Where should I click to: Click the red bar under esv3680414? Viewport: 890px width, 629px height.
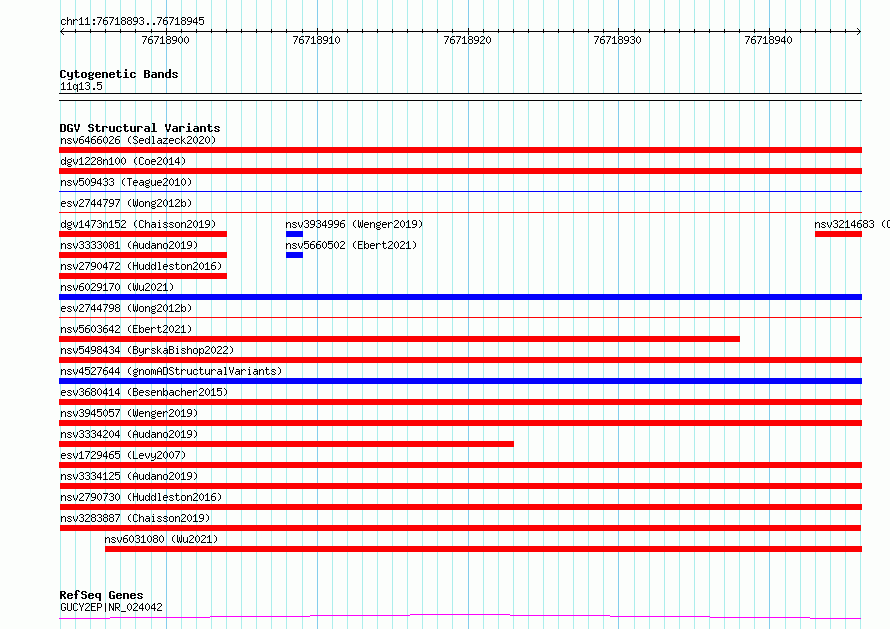(x=460, y=402)
